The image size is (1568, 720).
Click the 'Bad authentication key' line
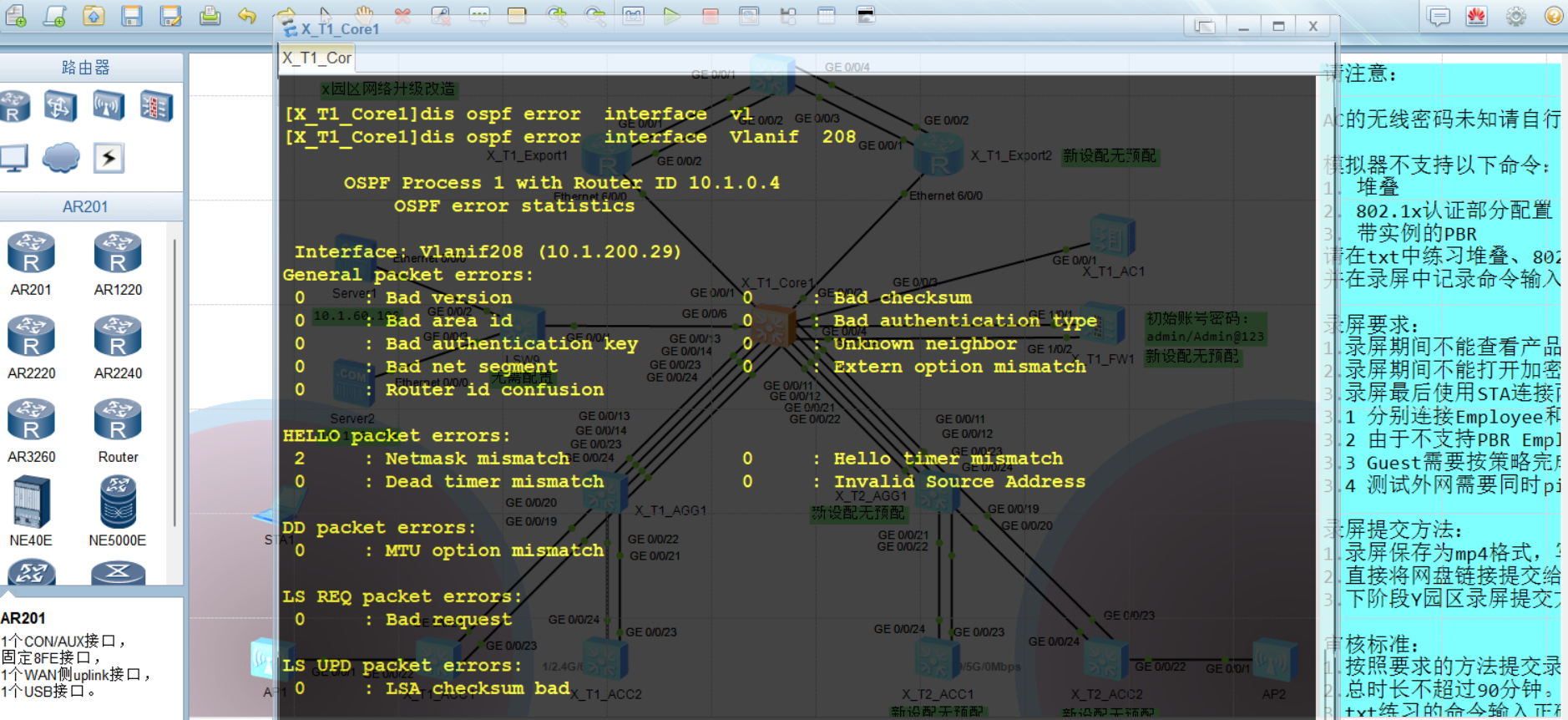(466, 344)
